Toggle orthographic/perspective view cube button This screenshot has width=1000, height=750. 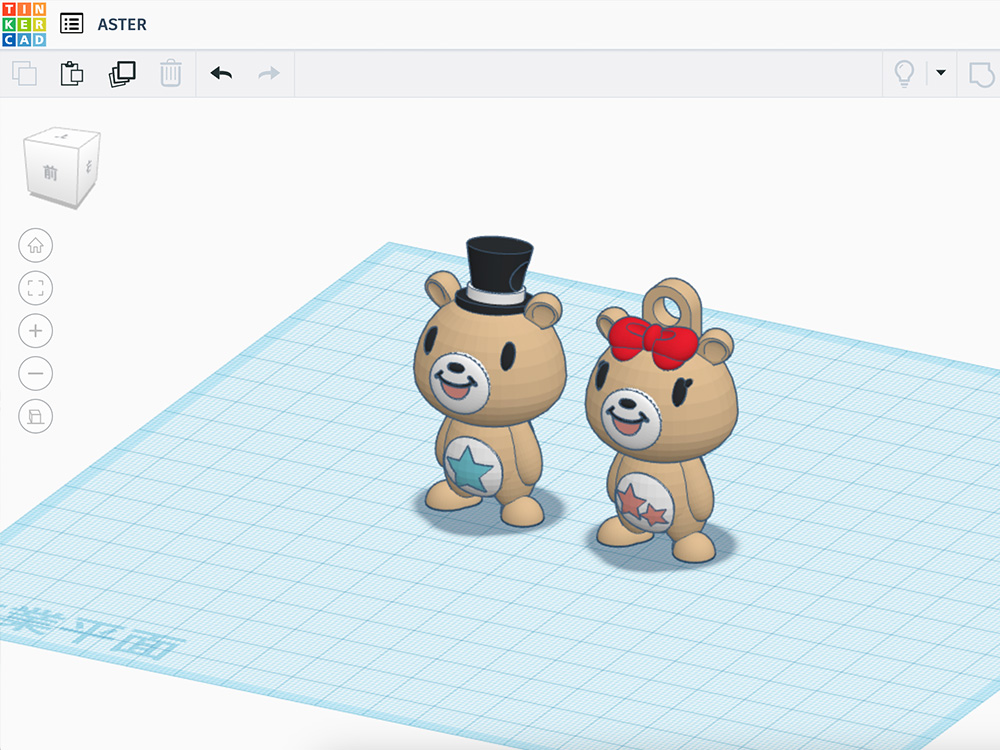(36, 416)
